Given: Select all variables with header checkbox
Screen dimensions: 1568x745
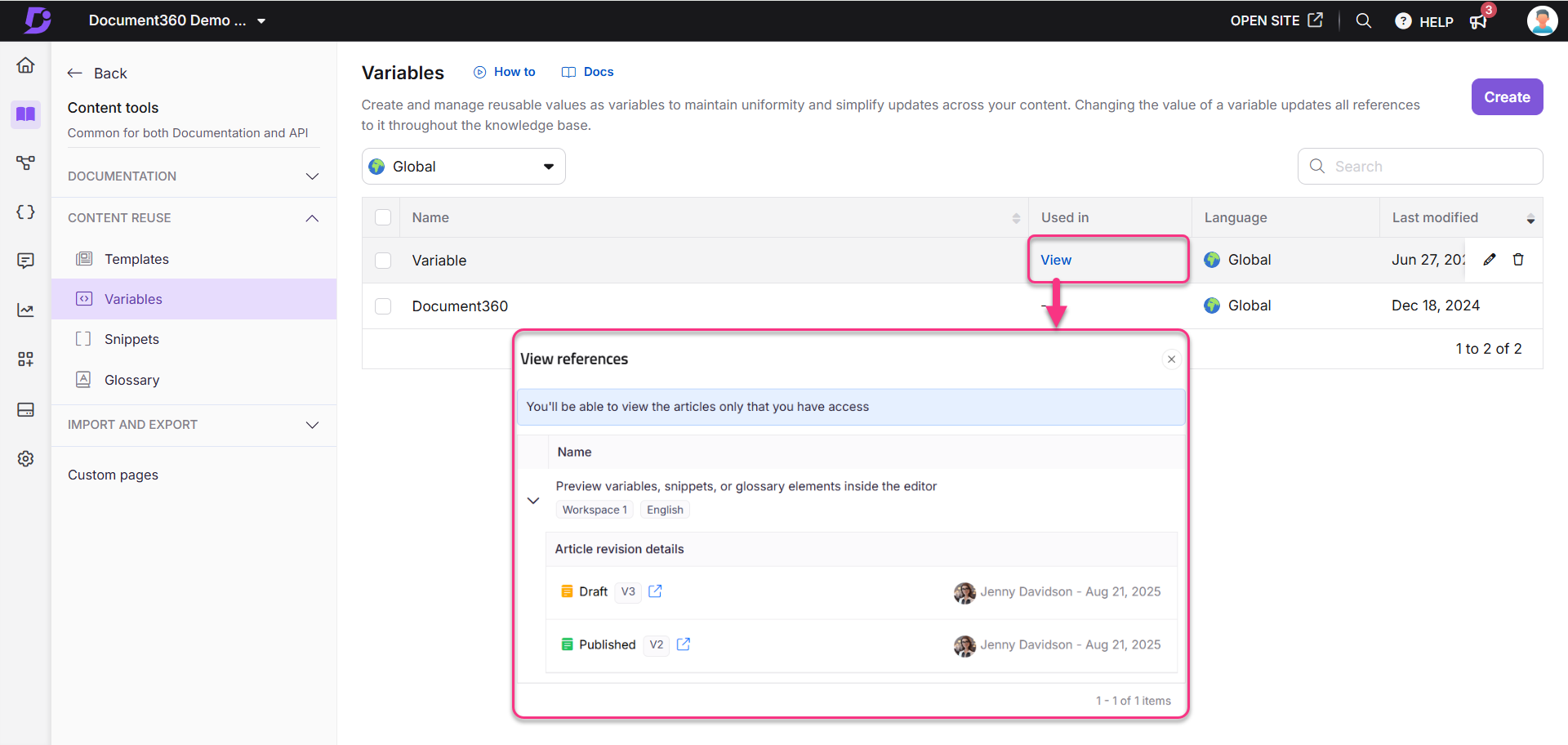Looking at the screenshot, I should [x=383, y=217].
